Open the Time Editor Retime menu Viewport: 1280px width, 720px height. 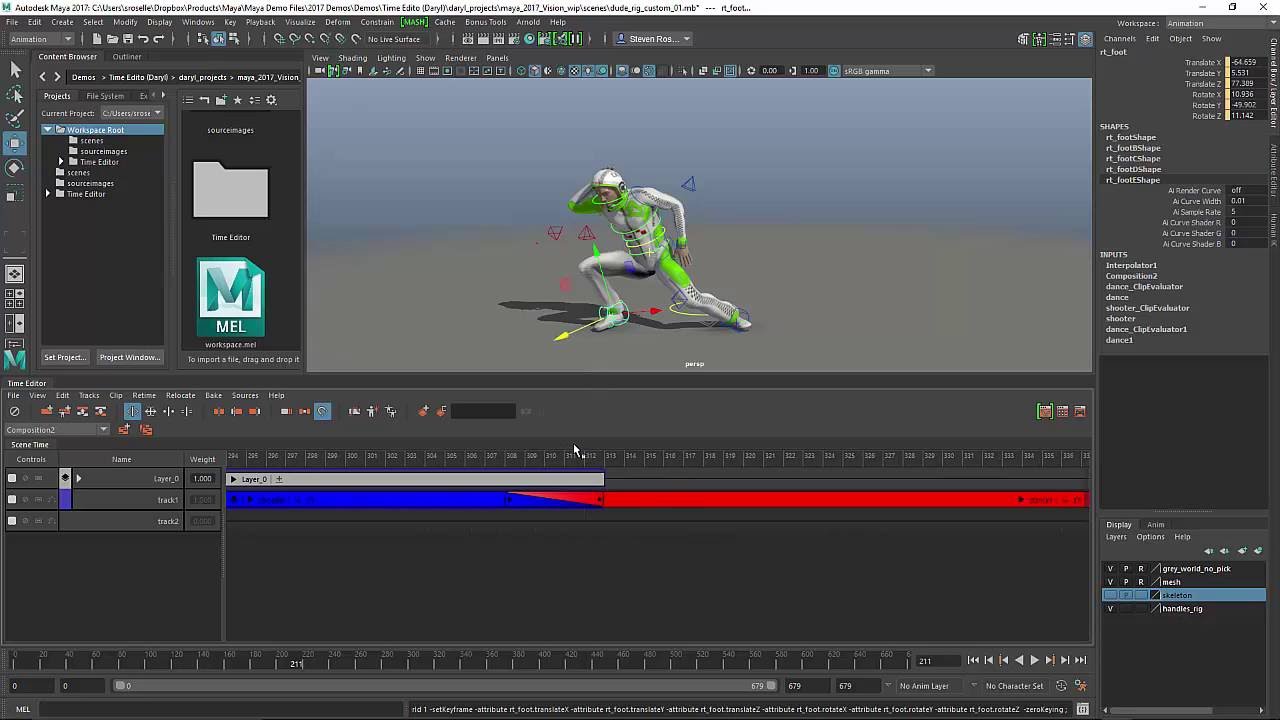click(144, 395)
